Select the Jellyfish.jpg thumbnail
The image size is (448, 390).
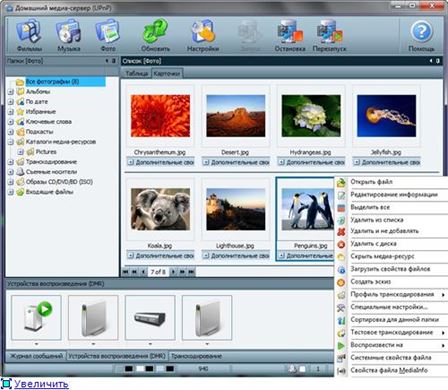[x=386, y=116]
